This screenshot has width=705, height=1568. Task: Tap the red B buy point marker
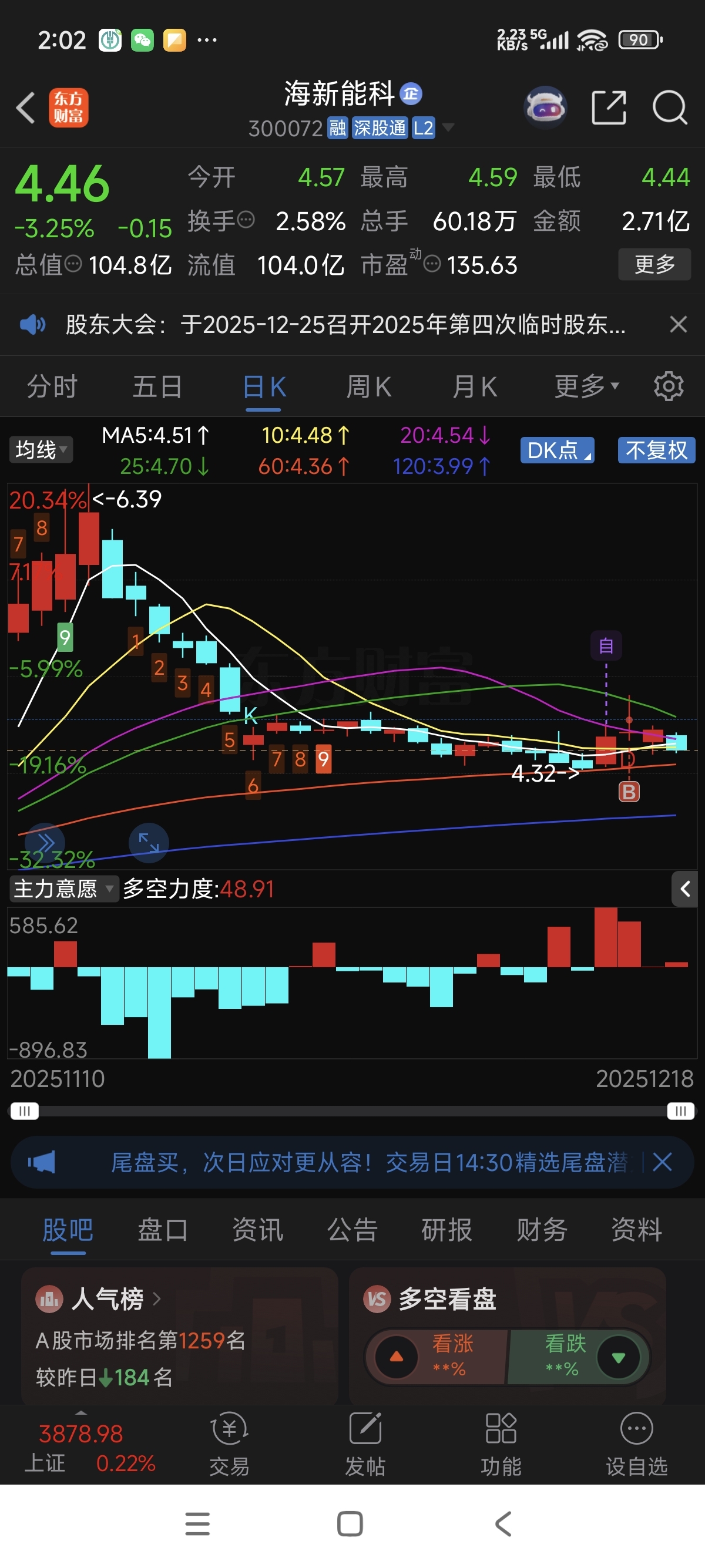tap(629, 791)
